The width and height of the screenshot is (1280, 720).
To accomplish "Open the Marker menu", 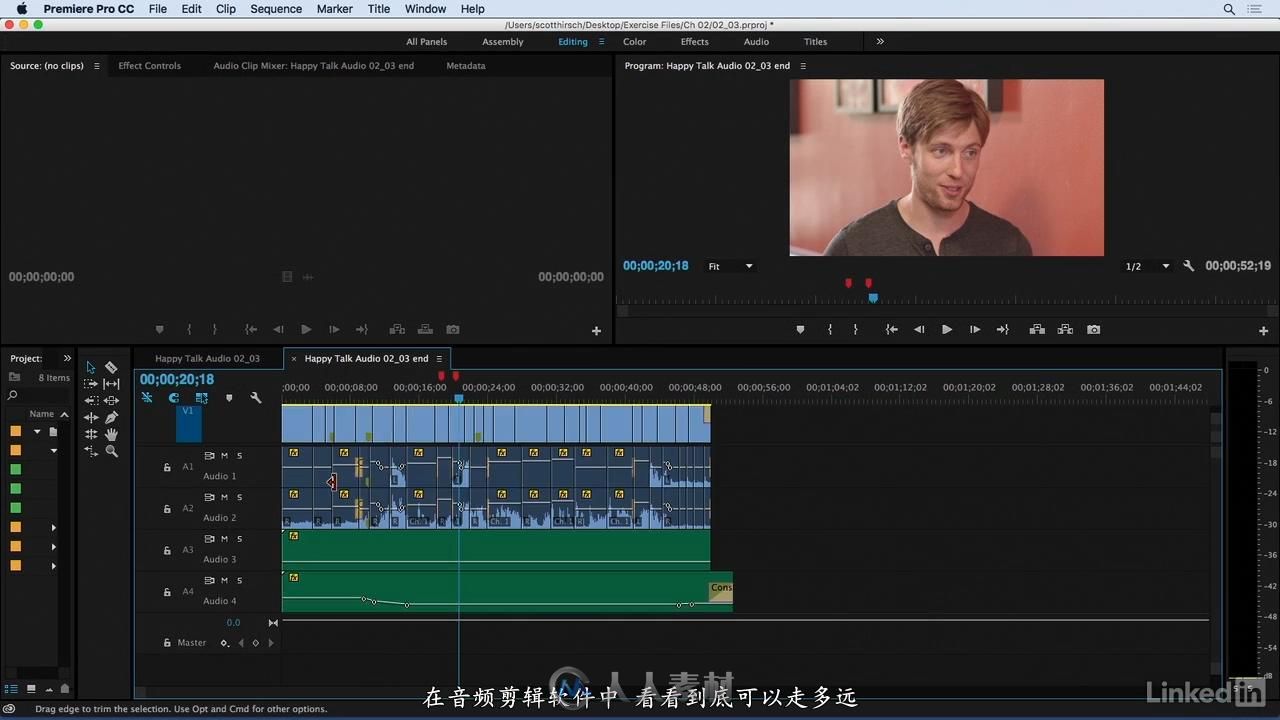I will pyautogui.click(x=334, y=9).
